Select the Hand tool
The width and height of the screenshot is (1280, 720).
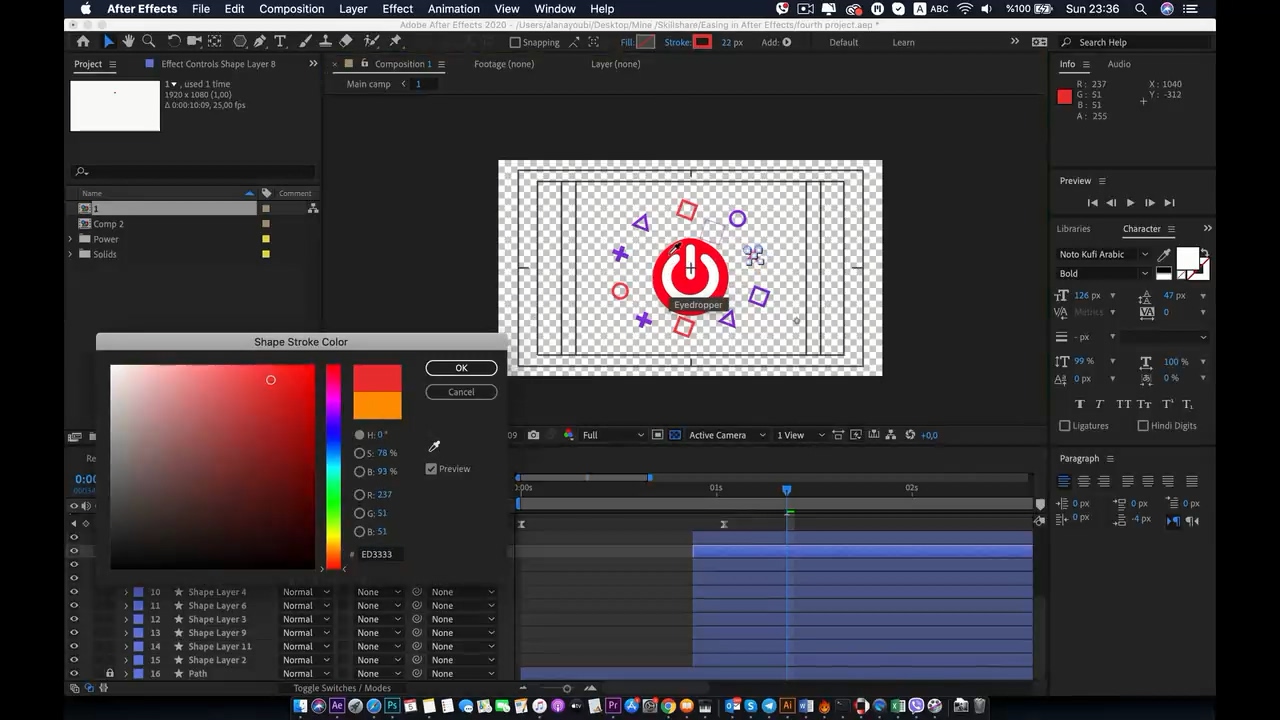point(129,41)
